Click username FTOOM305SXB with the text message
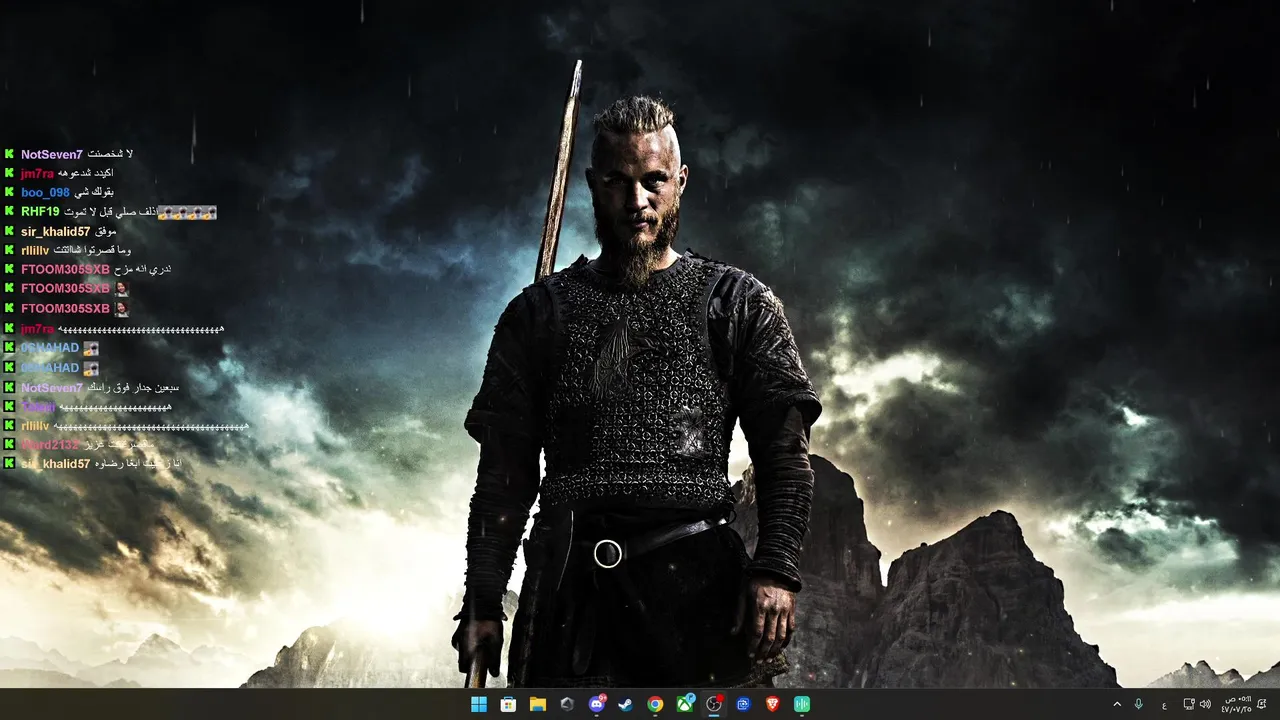The height and width of the screenshot is (720, 1280). click(x=65, y=269)
